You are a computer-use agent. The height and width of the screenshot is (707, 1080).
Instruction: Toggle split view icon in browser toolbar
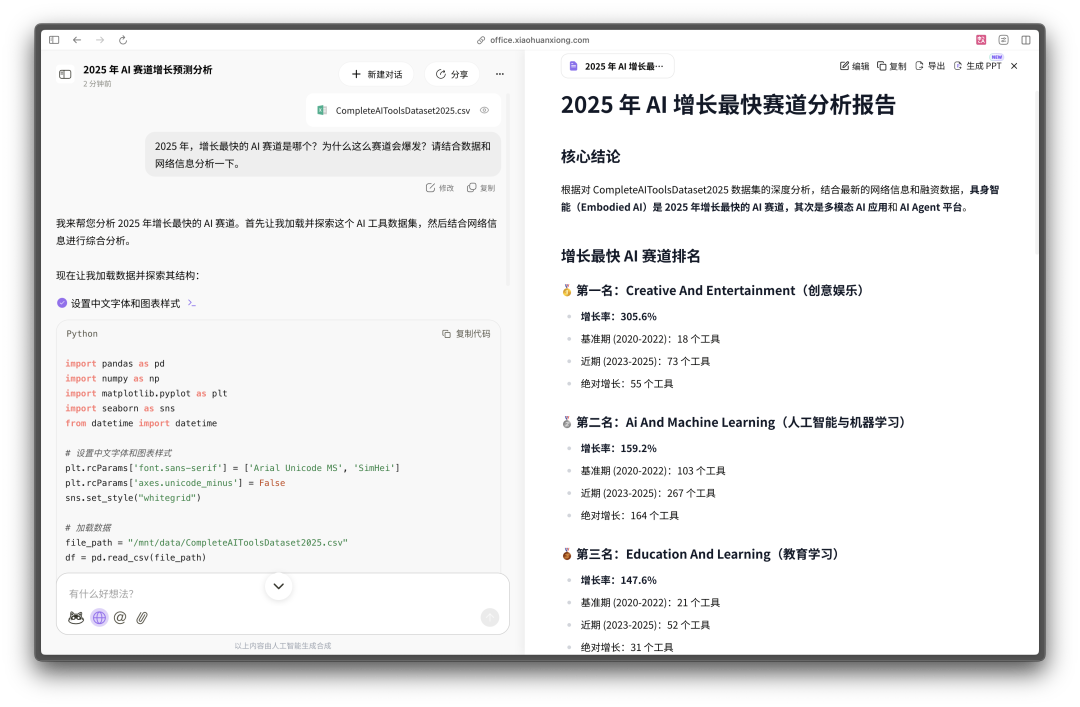pyautogui.click(x=1026, y=40)
